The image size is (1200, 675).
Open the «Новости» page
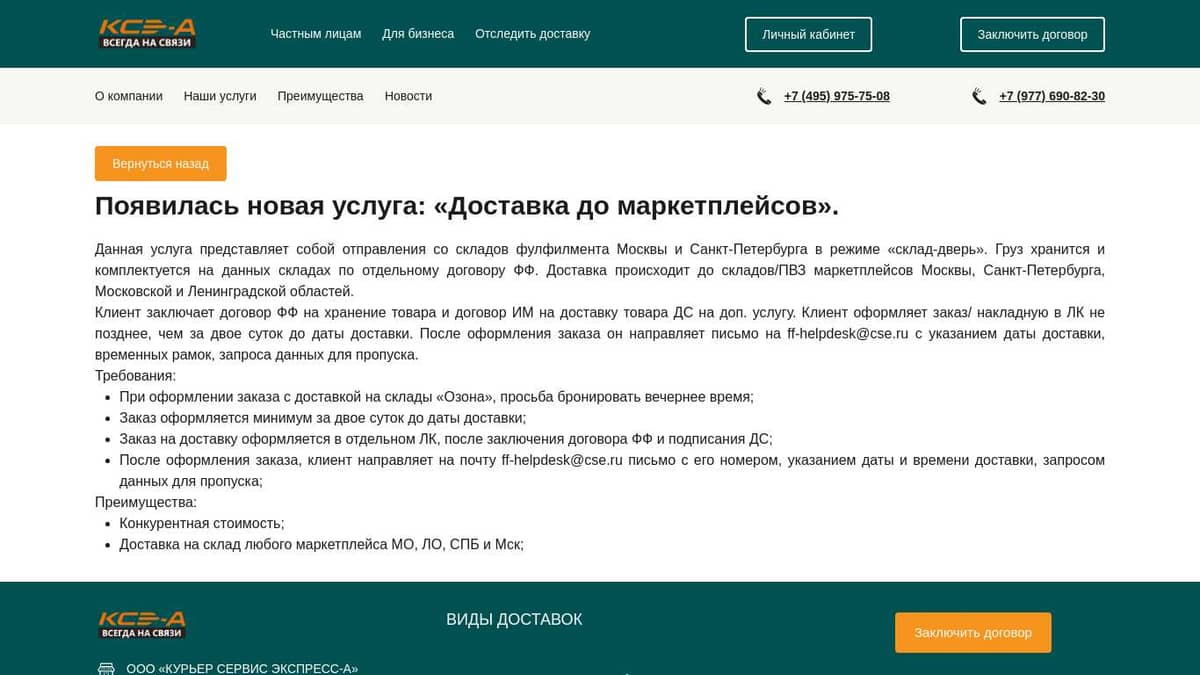(x=408, y=97)
